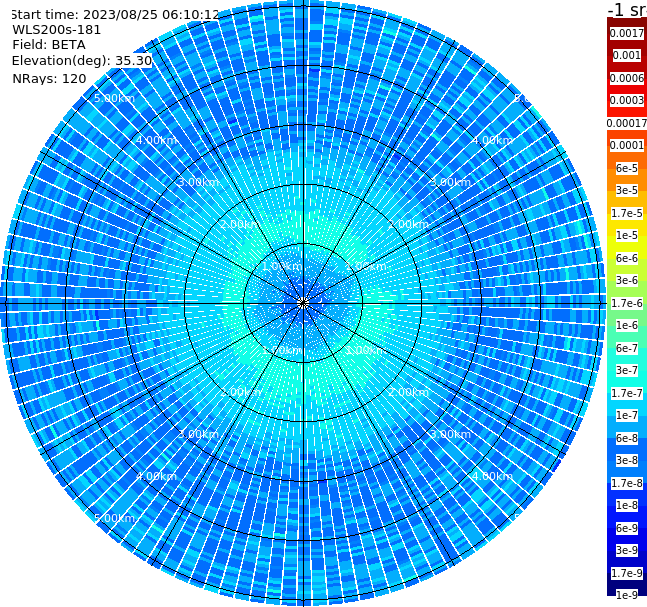Click the Field: BETA label
This screenshot has height=607, width=647.
49,45
